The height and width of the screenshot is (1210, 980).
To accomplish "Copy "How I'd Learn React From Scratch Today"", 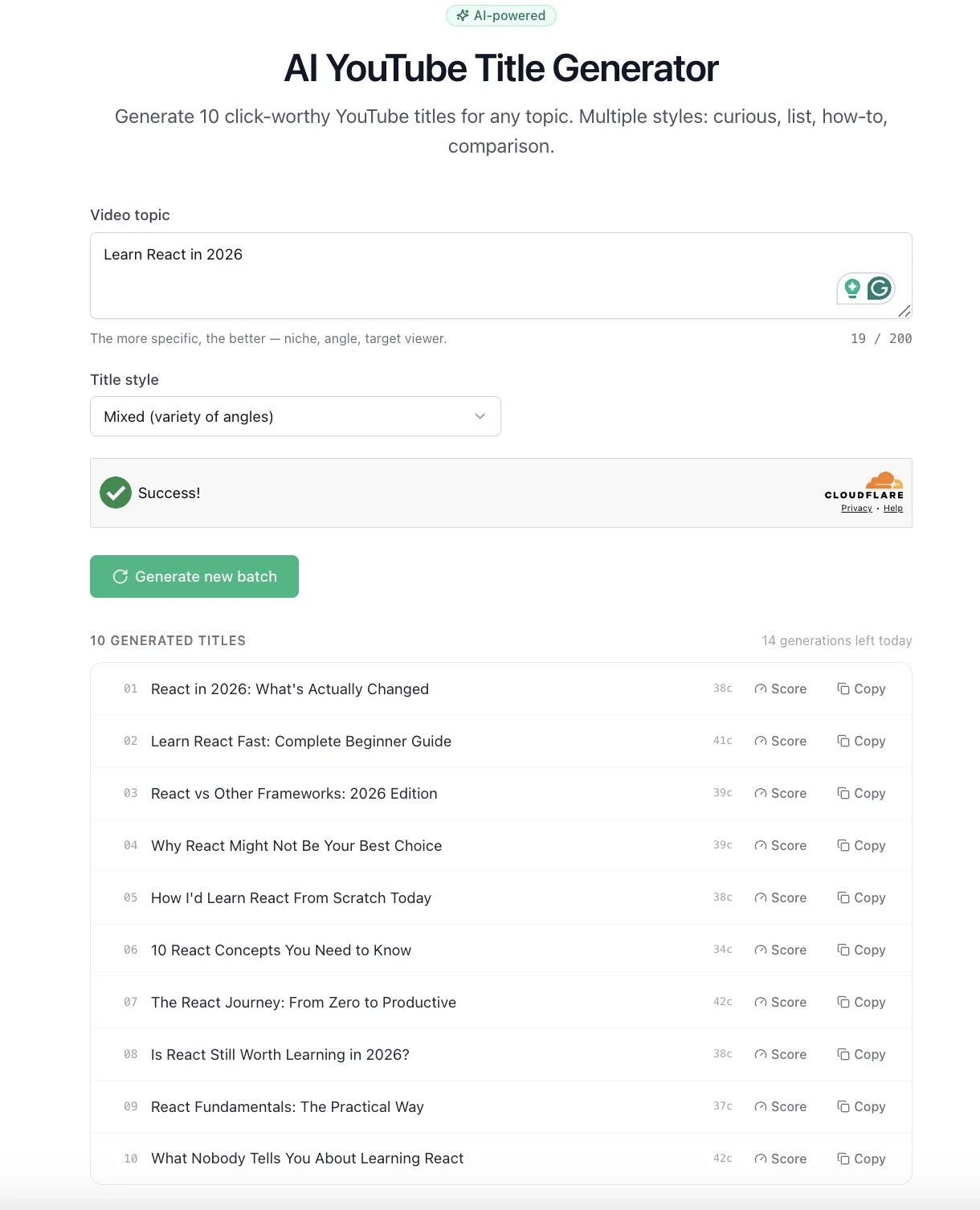I will (x=861, y=897).
